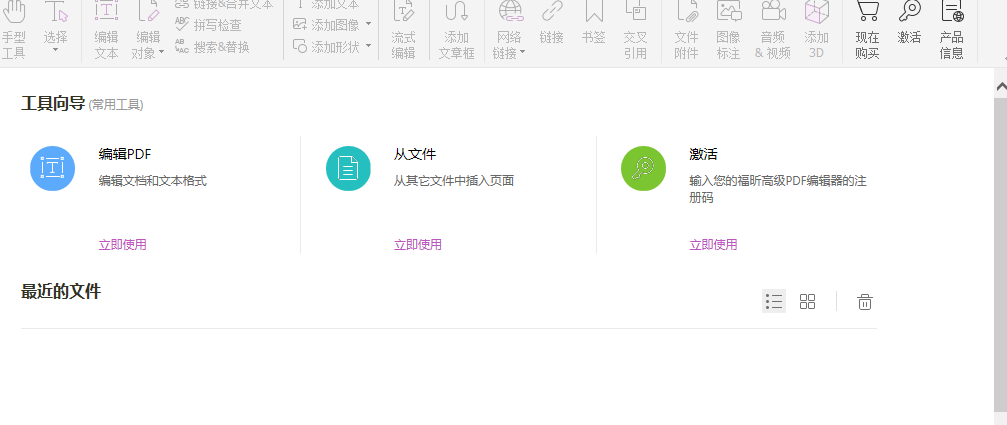The width and height of the screenshot is (1007, 425).
Task: Select the Link (链接) tool
Action: click(552, 23)
